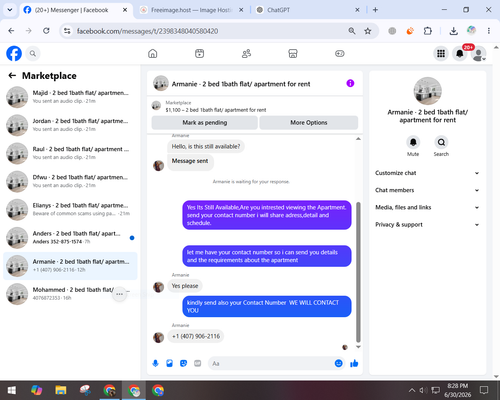The width and height of the screenshot is (500, 400).
Task: Open Jordan conversation in list
Action: point(70,125)
